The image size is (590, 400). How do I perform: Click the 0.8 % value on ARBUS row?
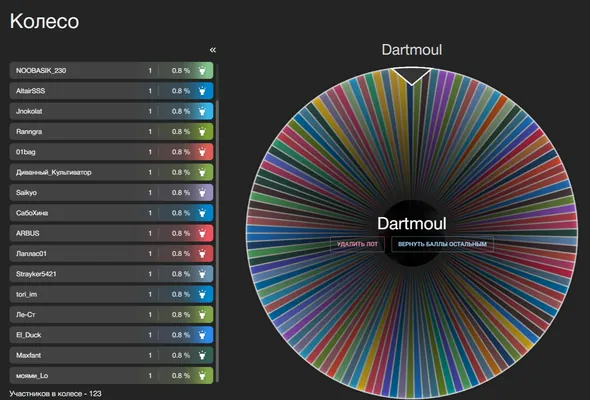181,233
